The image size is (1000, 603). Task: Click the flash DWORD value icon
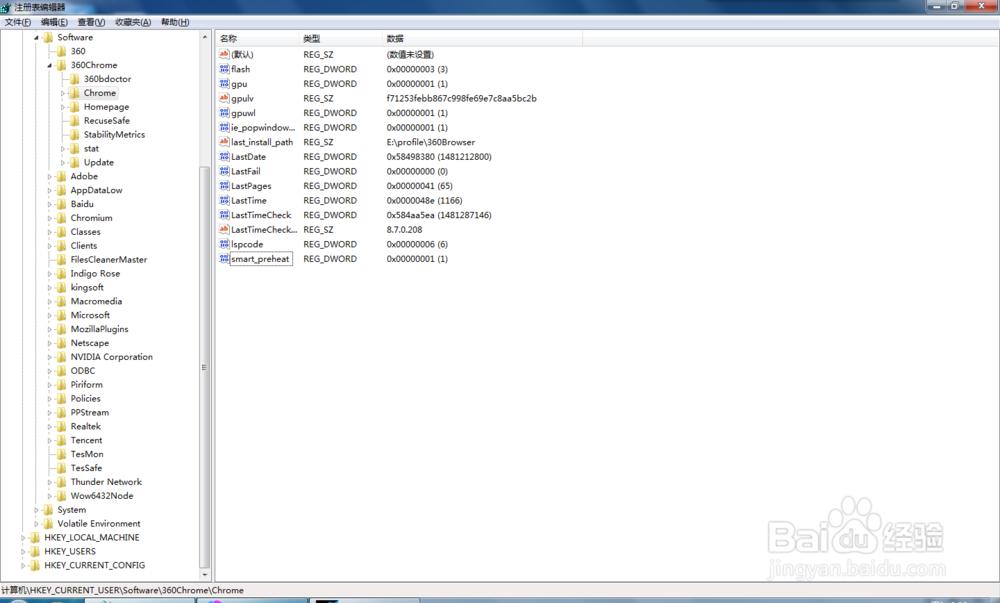point(224,69)
